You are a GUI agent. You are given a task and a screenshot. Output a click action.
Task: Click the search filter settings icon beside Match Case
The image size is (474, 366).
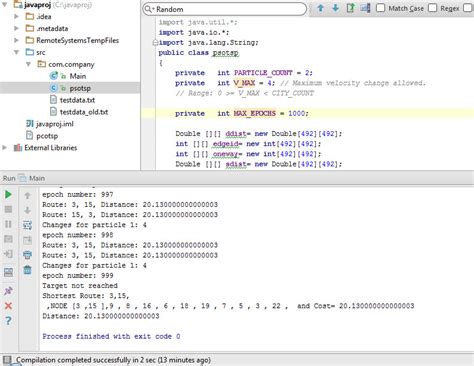pyautogui.click(x=365, y=8)
